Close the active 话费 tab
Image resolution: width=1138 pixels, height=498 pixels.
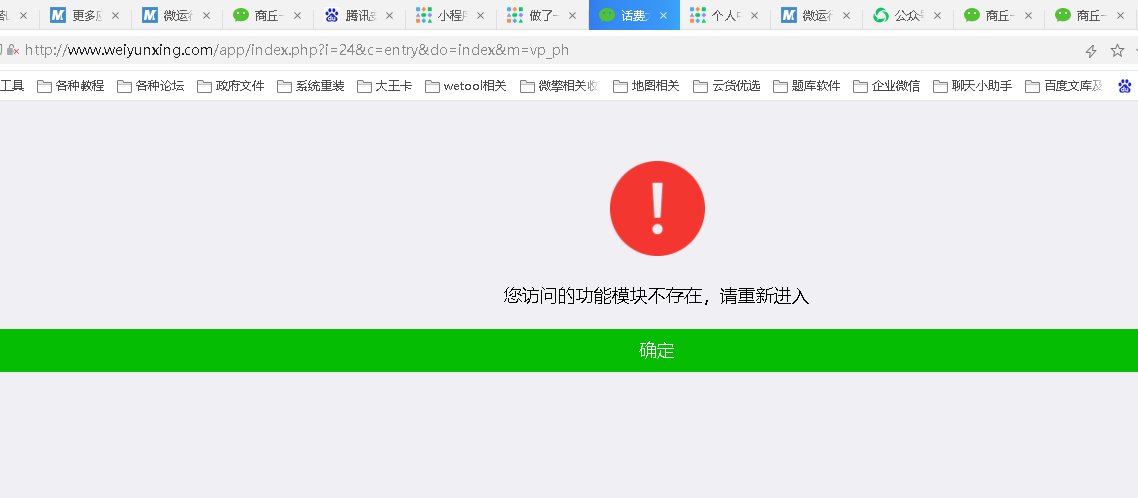click(663, 15)
